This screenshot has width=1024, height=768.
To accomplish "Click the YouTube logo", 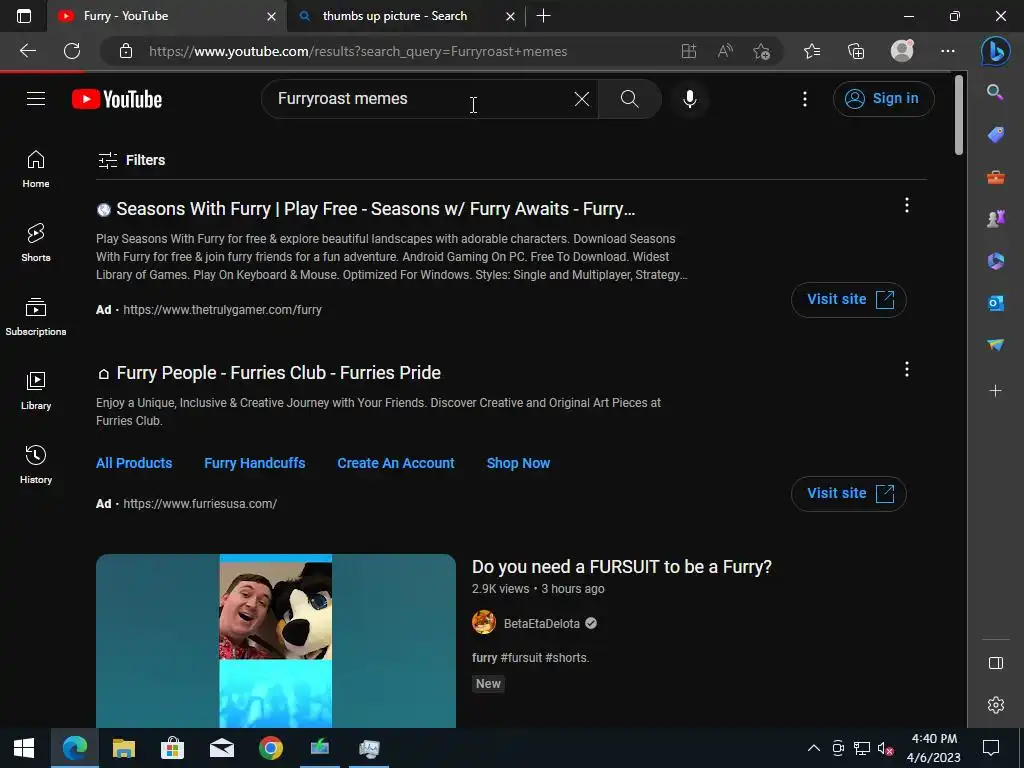I will (117, 99).
